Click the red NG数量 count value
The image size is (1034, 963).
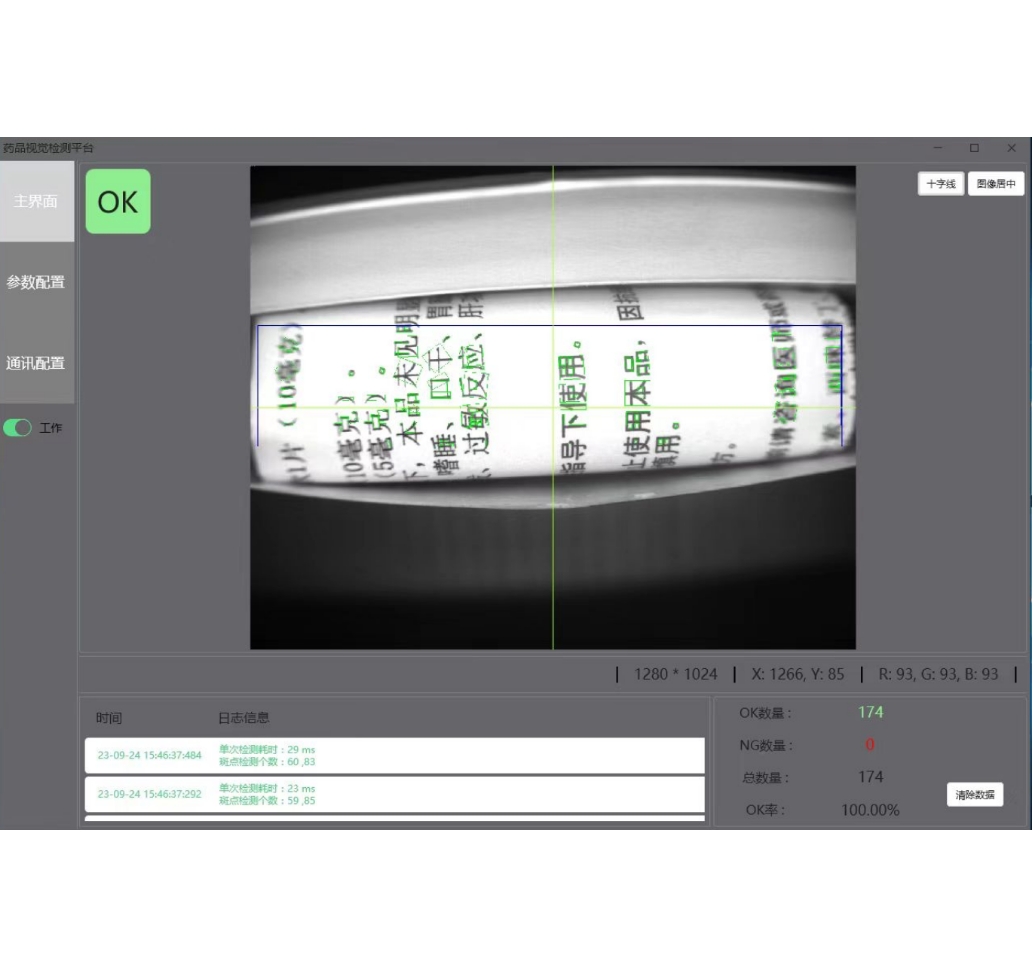pyautogui.click(x=870, y=745)
